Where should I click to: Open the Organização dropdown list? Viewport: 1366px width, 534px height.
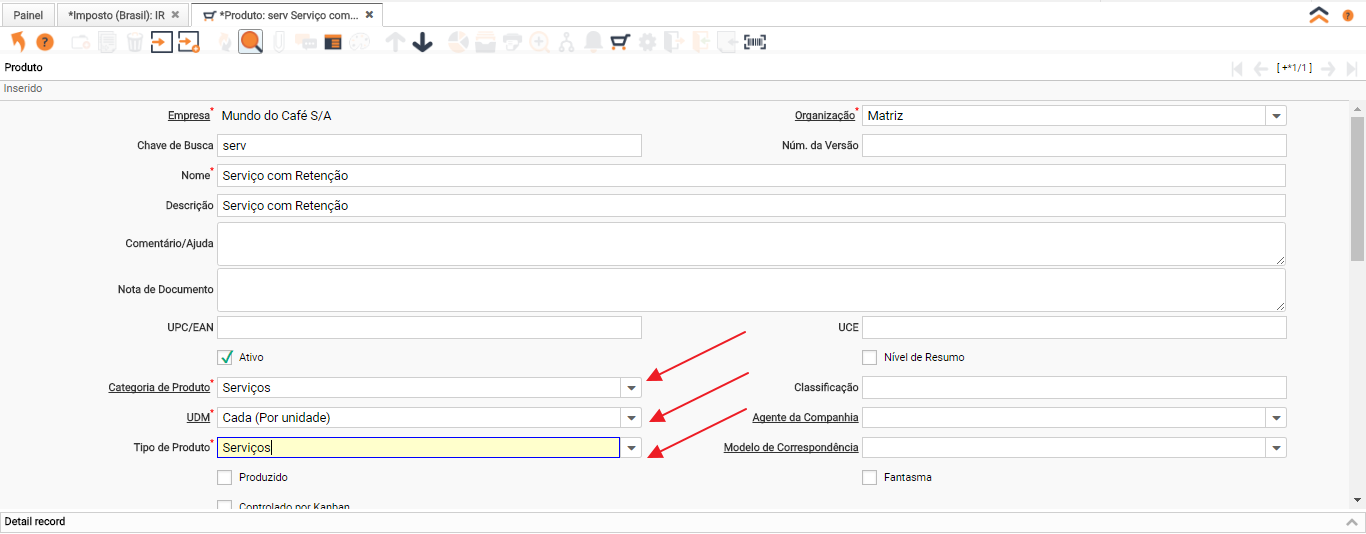coord(1276,116)
